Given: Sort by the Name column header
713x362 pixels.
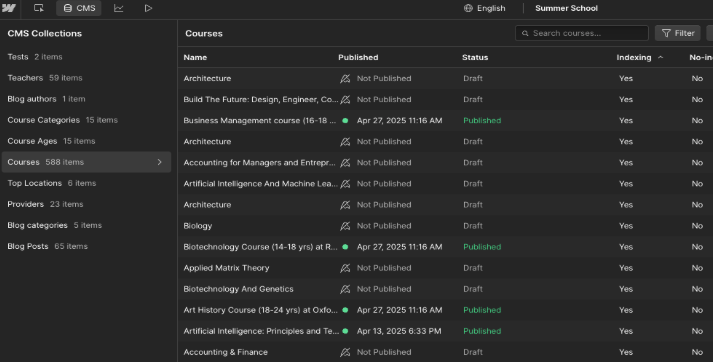Looking at the screenshot, I should click(195, 57).
